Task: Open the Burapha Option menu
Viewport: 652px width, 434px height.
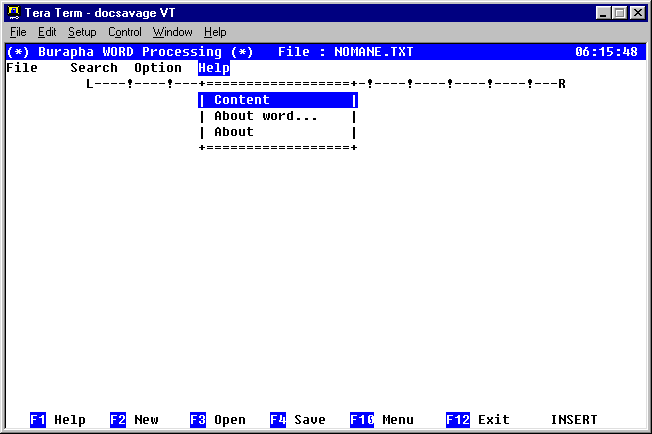Action: [x=158, y=68]
